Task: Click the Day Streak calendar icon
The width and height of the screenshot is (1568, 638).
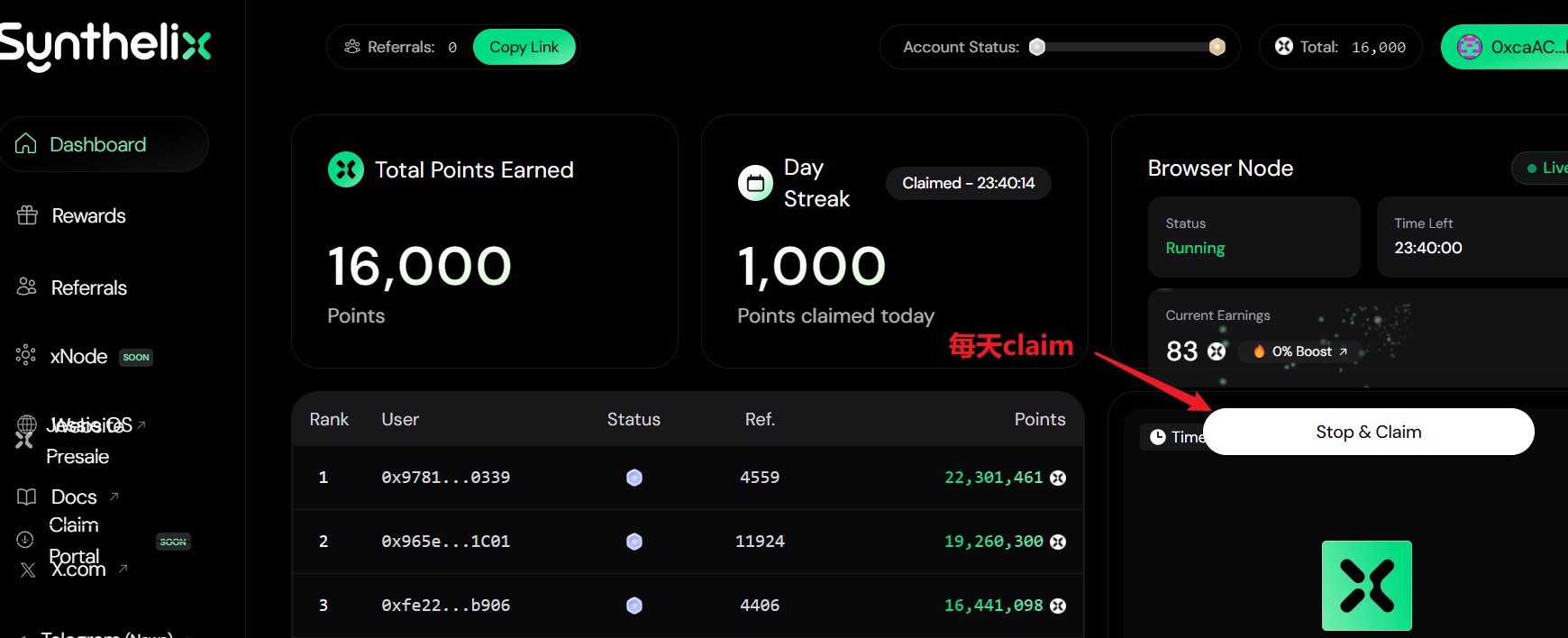Action: (x=755, y=183)
